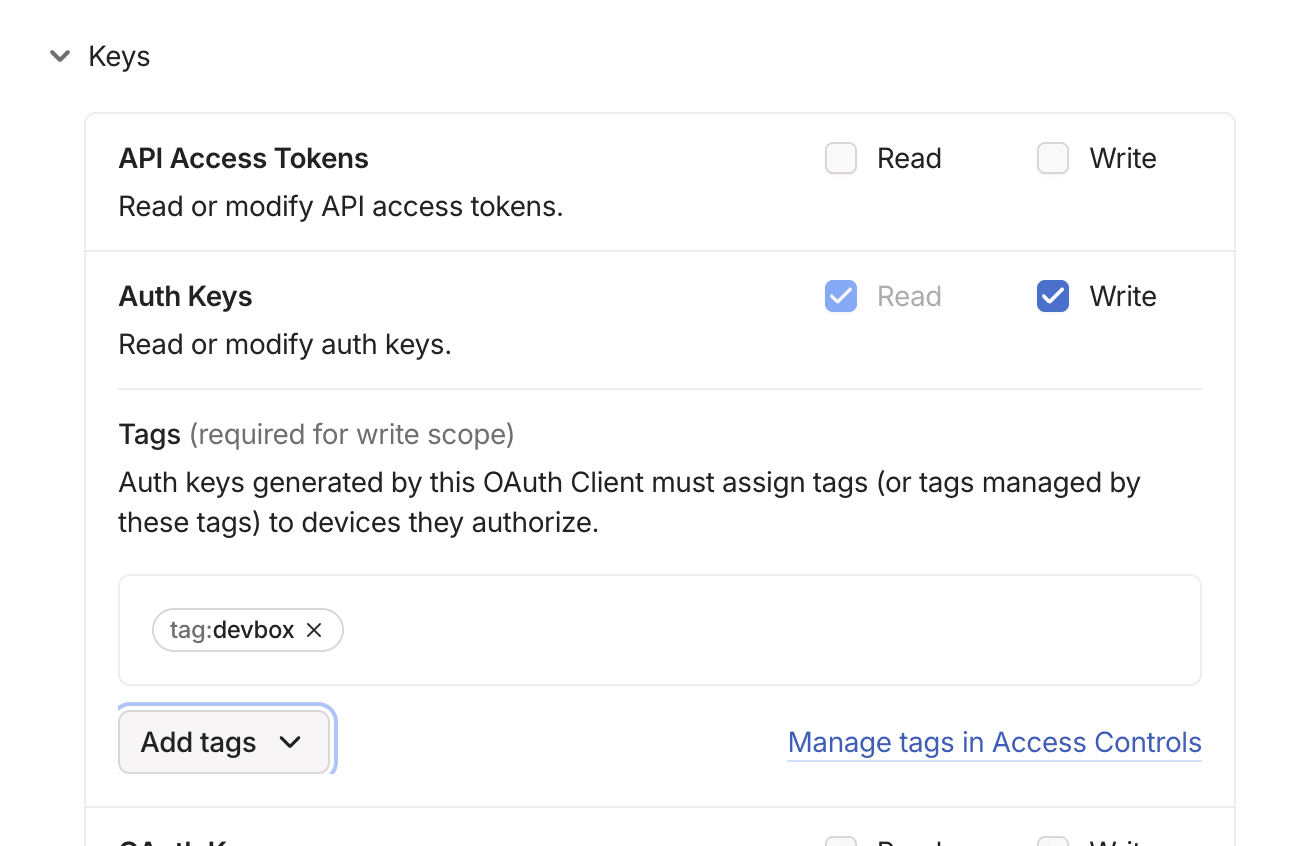The width and height of the screenshot is (1306, 846).
Task: Click the disclosure arrow beside the Keys heading
Action: pyautogui.click(x=60, y=56)
